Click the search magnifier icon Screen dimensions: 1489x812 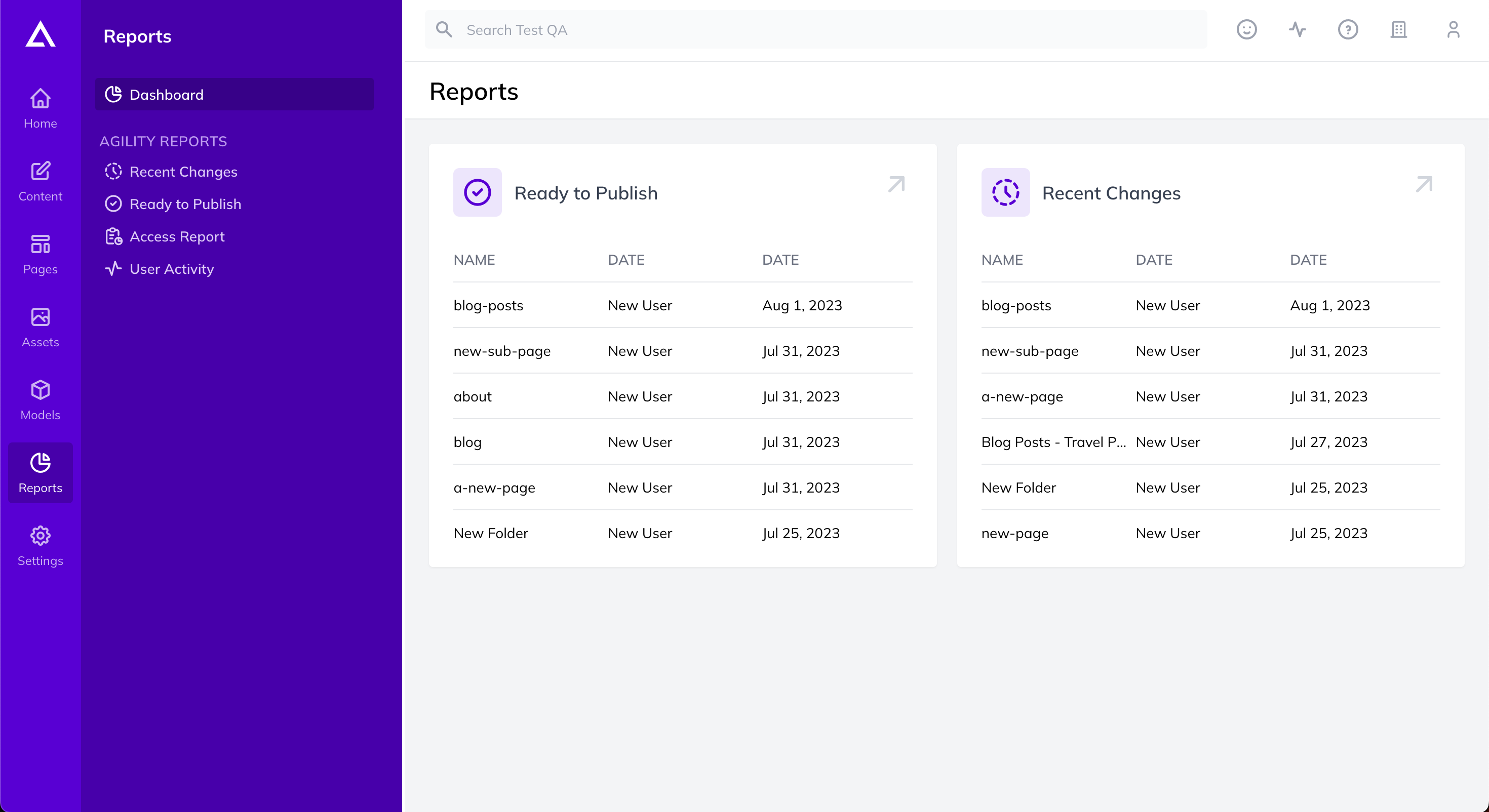click(444, 29)
